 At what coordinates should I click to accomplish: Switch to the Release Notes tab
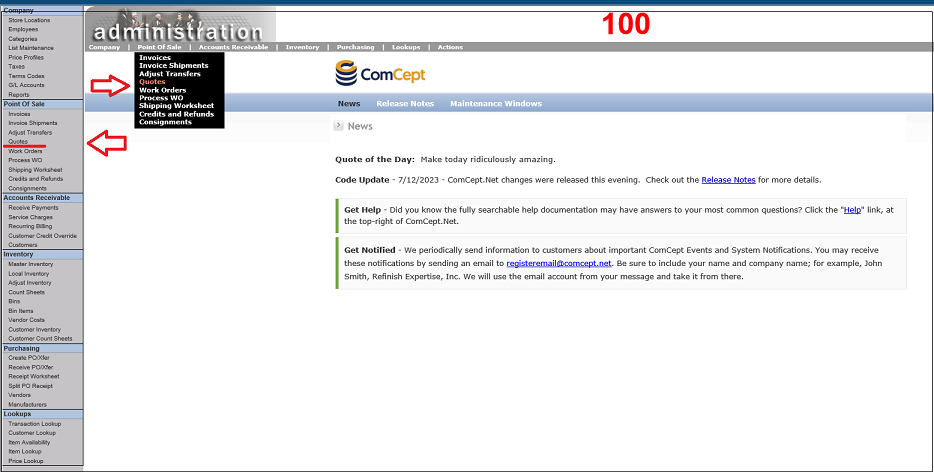tap(404, 104)
